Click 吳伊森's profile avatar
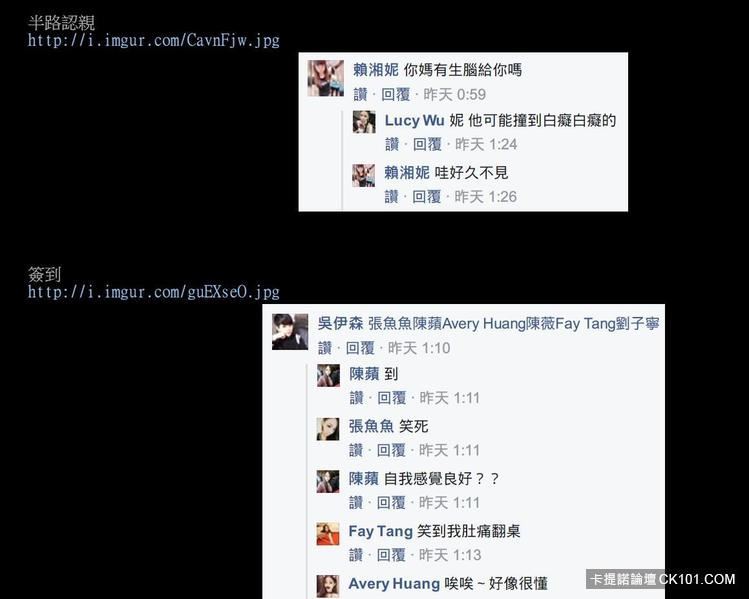This screenshot has width=749, height=599. 290,332
